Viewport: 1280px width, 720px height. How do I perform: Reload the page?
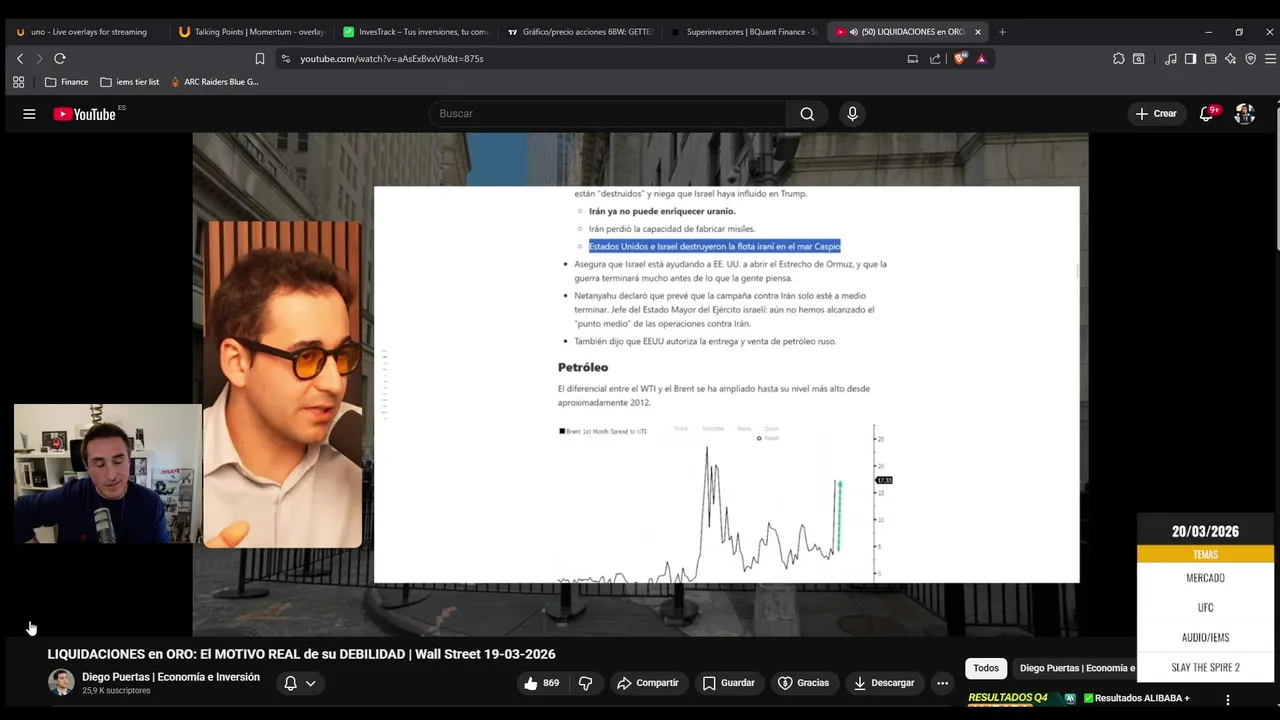point(60,59)
